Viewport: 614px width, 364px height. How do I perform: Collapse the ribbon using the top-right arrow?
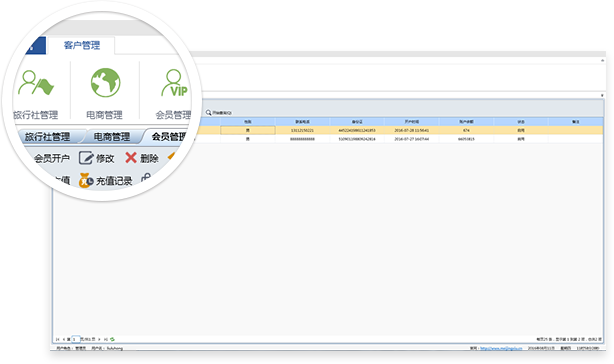coord(603,61)
